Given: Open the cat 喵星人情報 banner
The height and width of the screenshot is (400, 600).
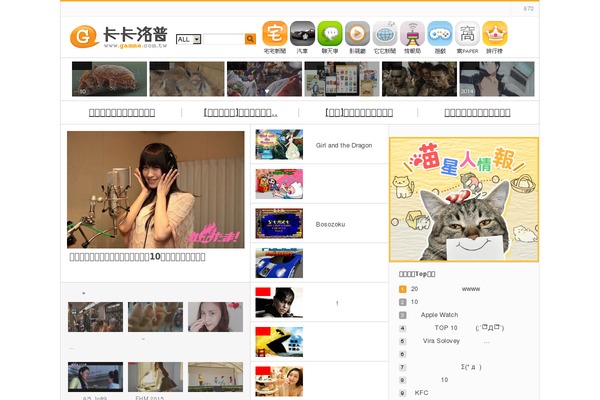Looking at the screenshot, I should coord(463,198).
